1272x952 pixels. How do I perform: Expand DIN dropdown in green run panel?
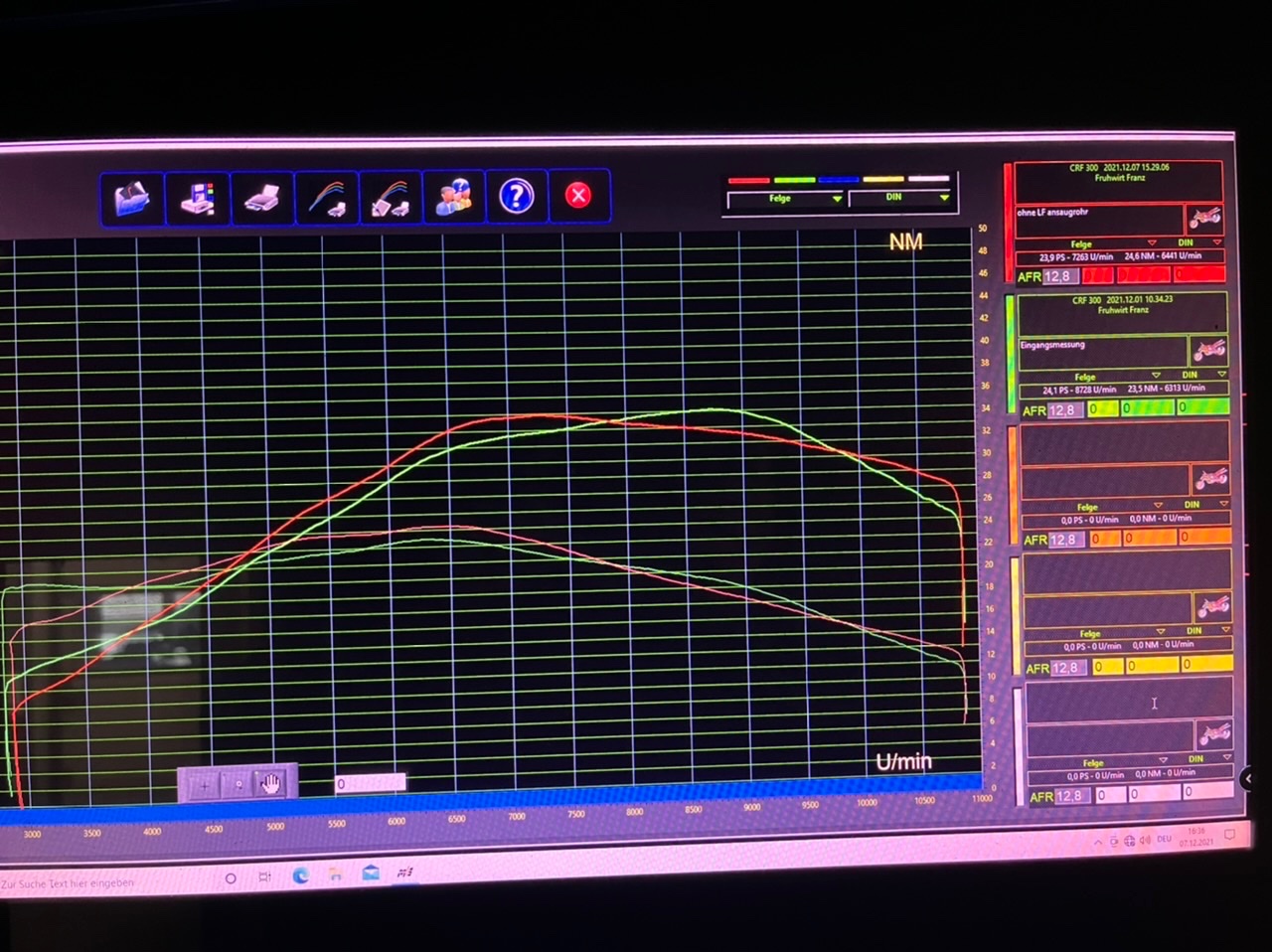1221,375
